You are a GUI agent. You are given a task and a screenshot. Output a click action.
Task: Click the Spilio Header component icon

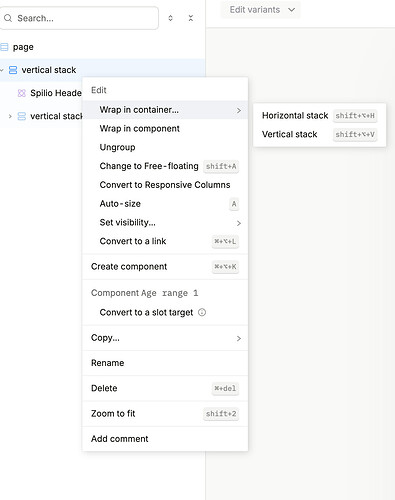tap(22, 93)
